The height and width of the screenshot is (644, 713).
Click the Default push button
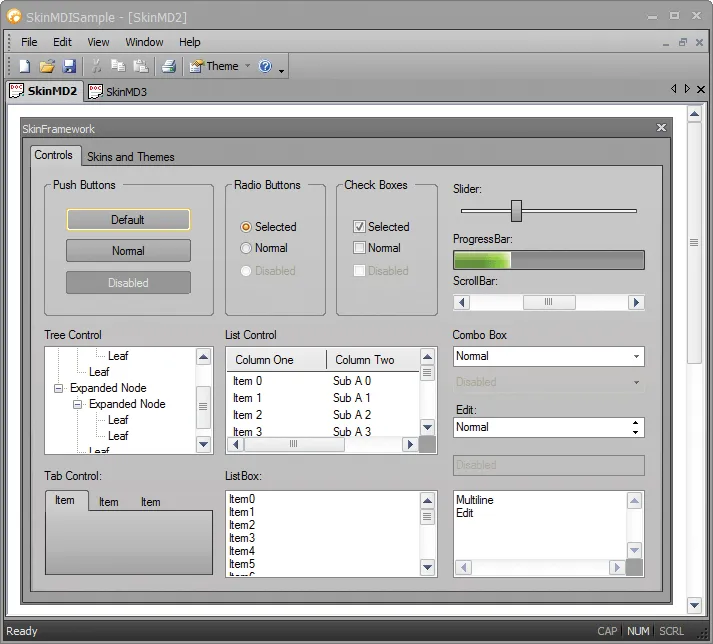128,220
